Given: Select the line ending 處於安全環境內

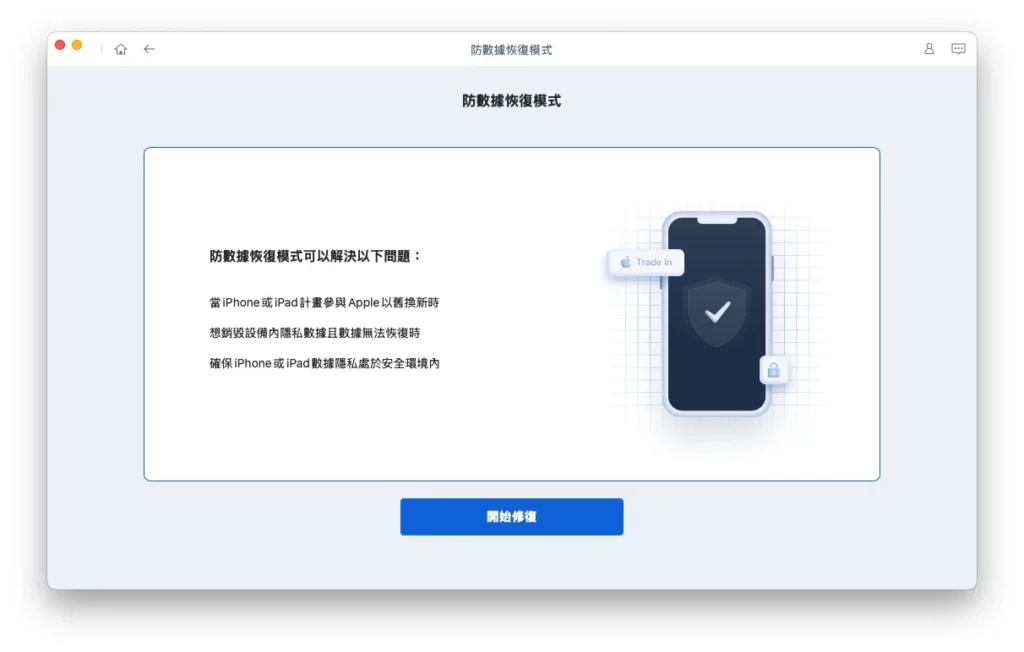Looking at the screenshot, I should tap(325, 363).
